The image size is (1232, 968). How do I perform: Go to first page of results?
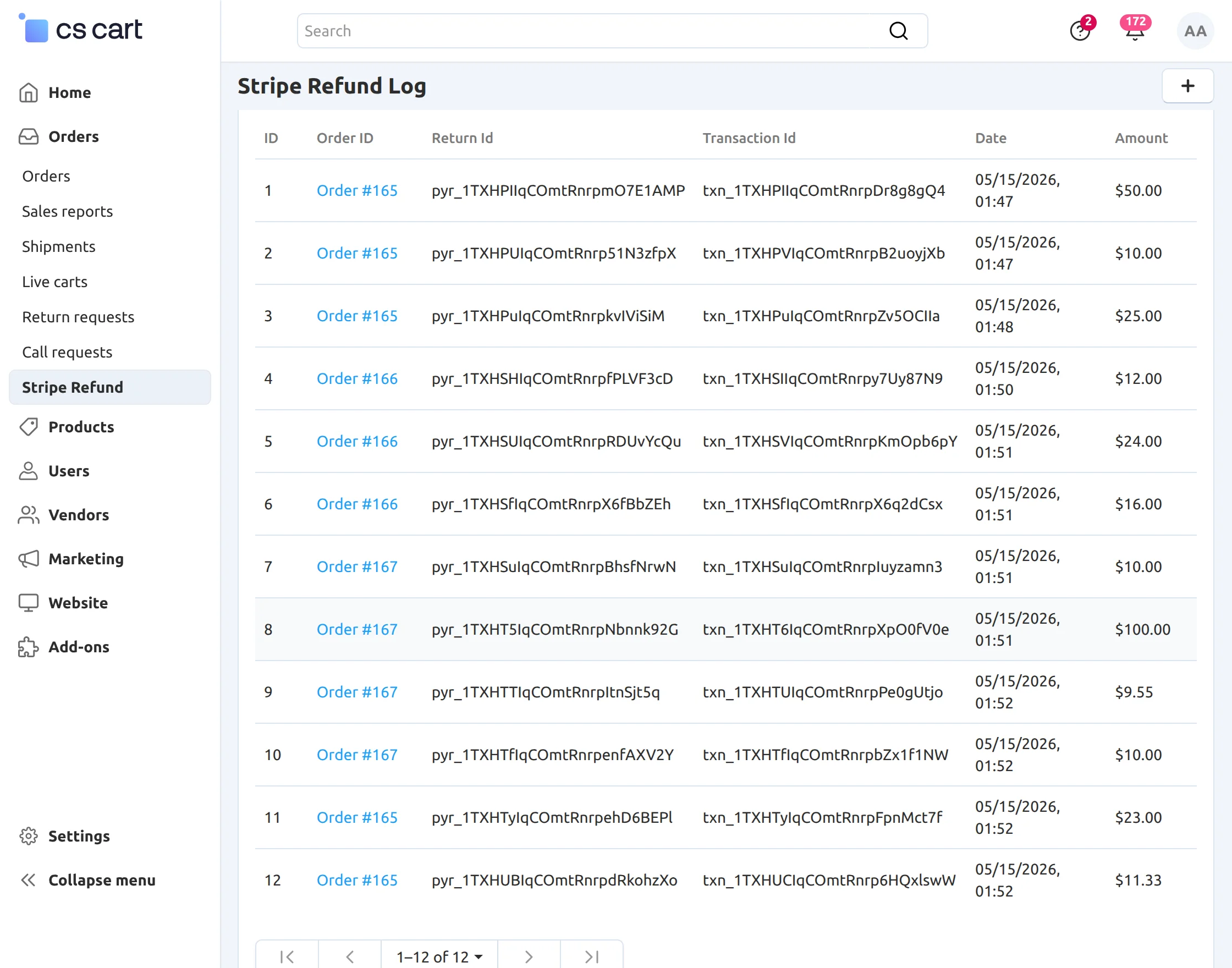287,956
